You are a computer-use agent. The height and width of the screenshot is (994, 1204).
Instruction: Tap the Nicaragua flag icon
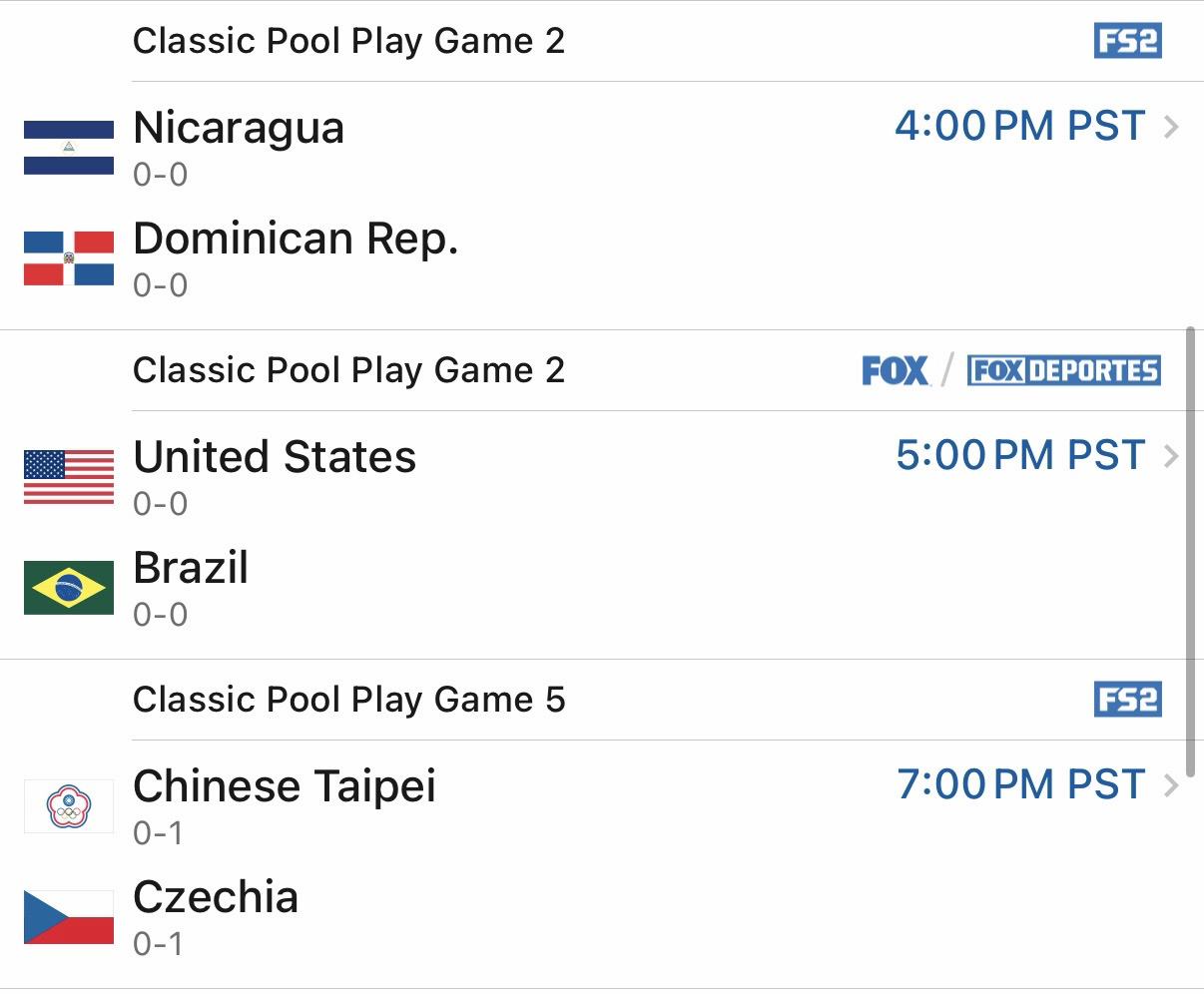click(x=69, y=149)
